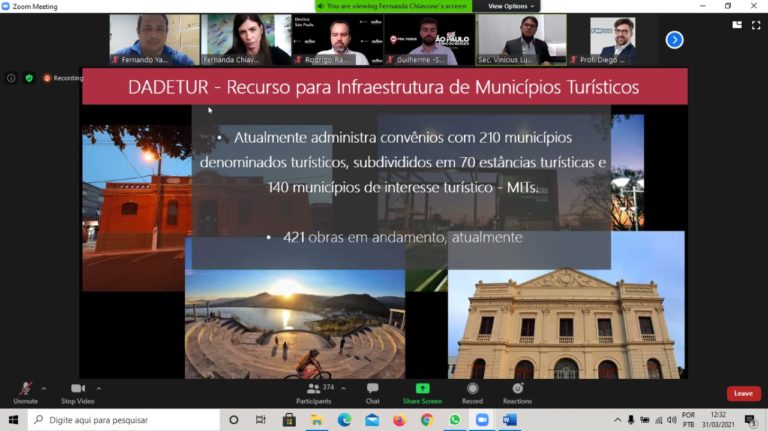Select Fernanda Chiavone's video thumbnail
768x431 pixels.
(x=246, y=40)
